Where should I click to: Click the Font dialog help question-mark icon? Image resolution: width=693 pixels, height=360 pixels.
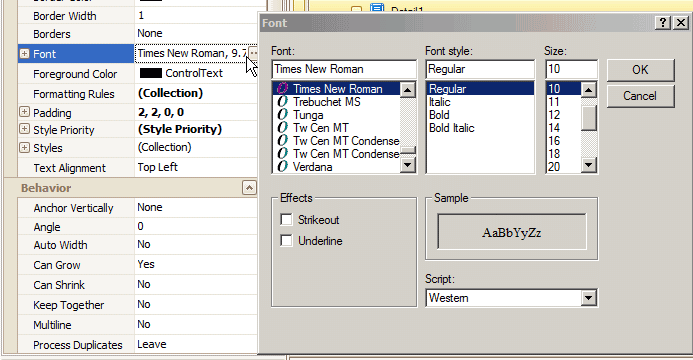(x=663, y=23)
